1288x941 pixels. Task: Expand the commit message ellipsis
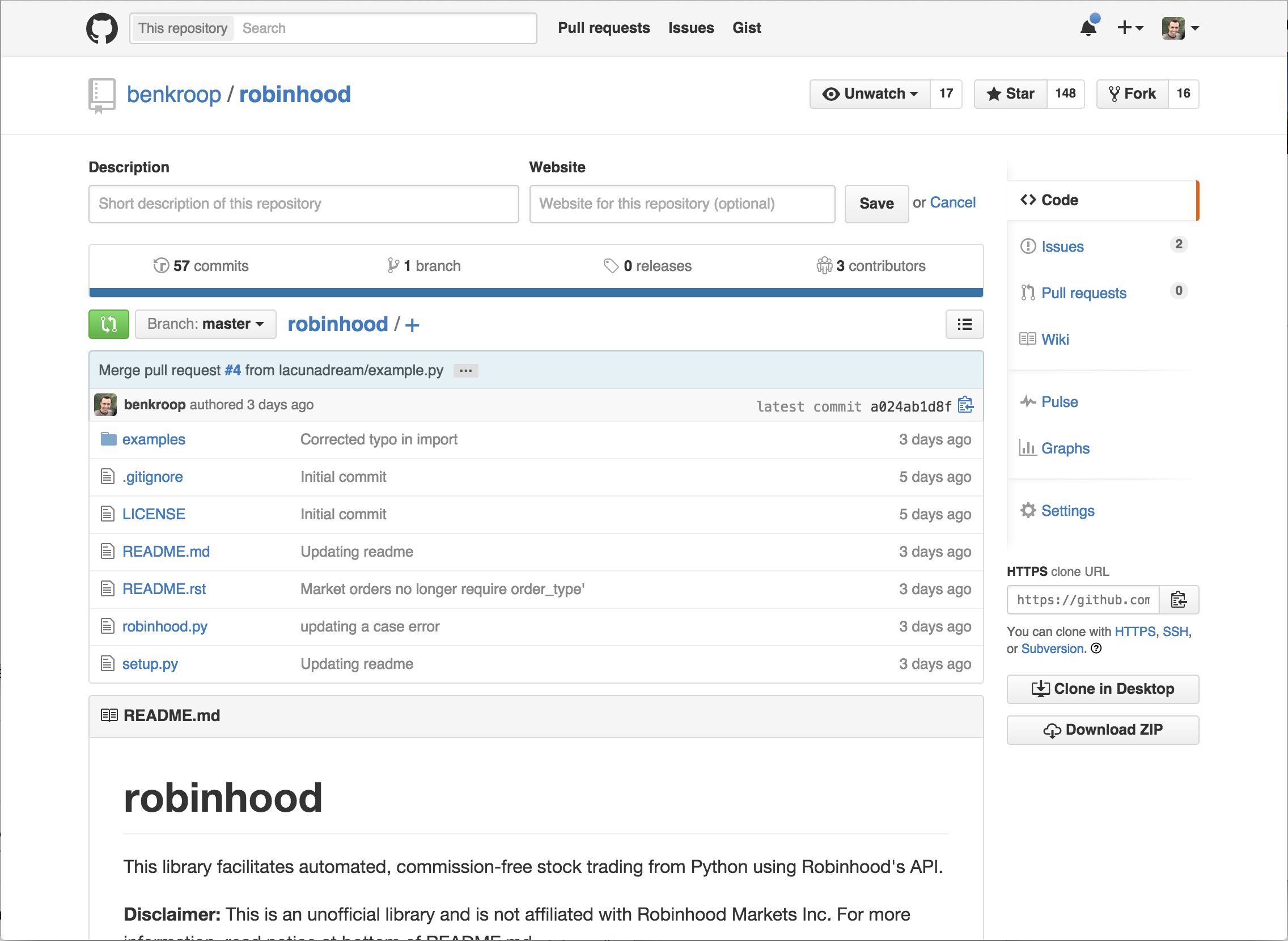coord(465,371)
